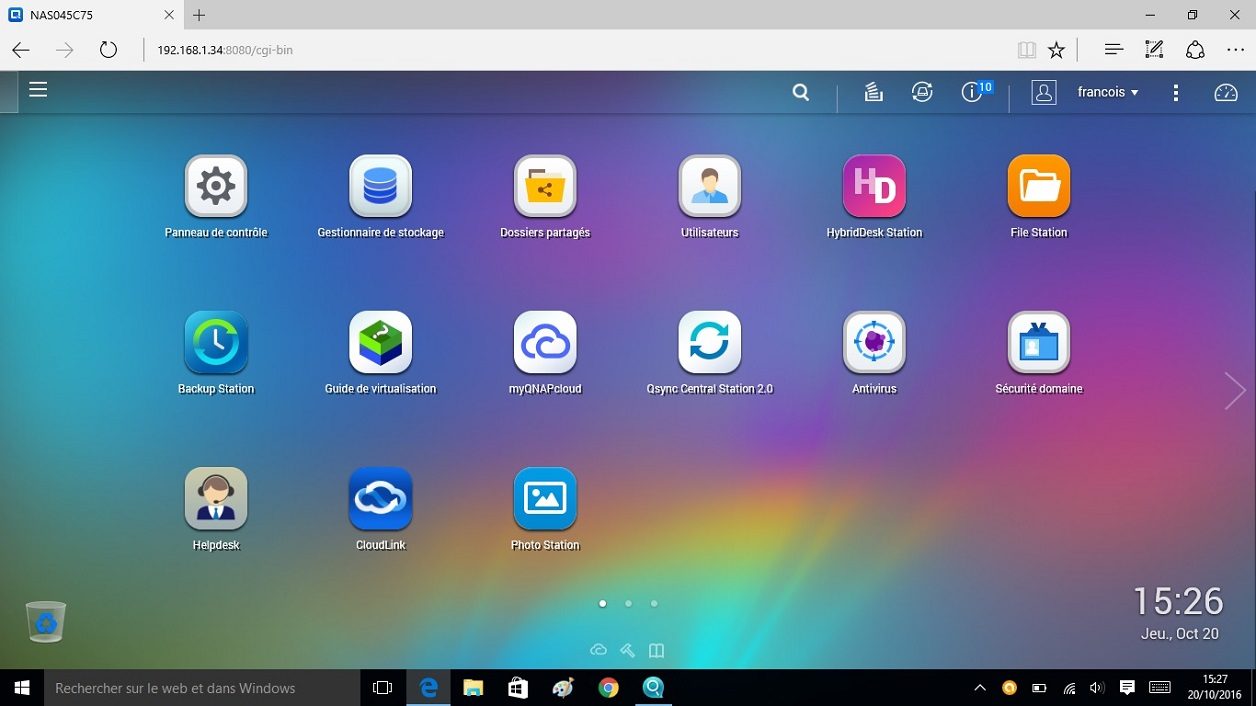Go back in the browser

(x=21, y=50)
